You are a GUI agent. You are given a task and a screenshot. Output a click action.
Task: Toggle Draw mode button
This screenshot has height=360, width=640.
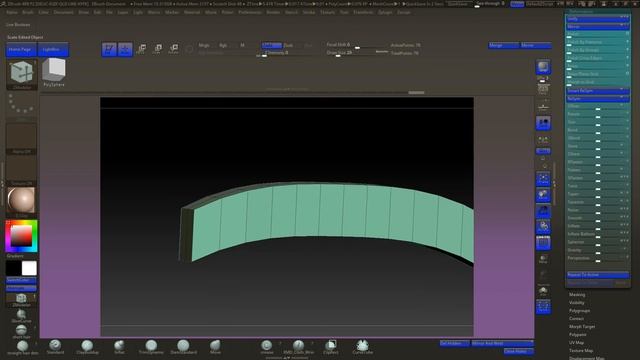125,49
